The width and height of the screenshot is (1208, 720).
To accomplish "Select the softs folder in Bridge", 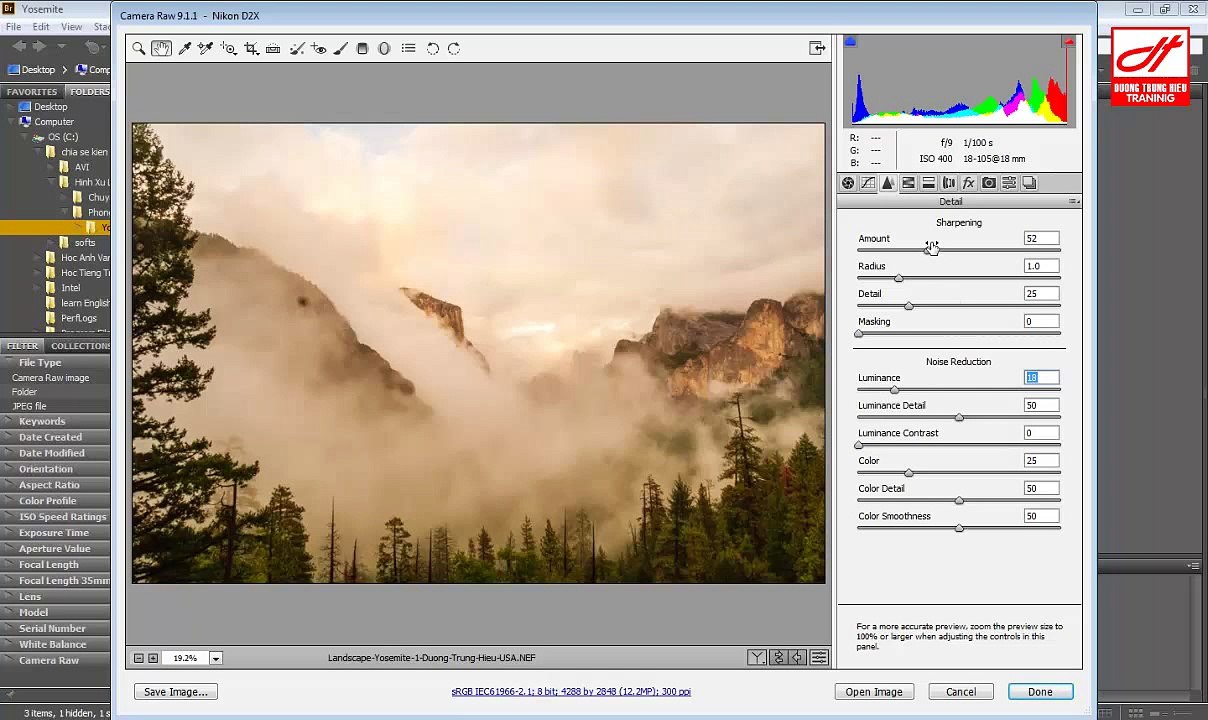I will 85,243.
